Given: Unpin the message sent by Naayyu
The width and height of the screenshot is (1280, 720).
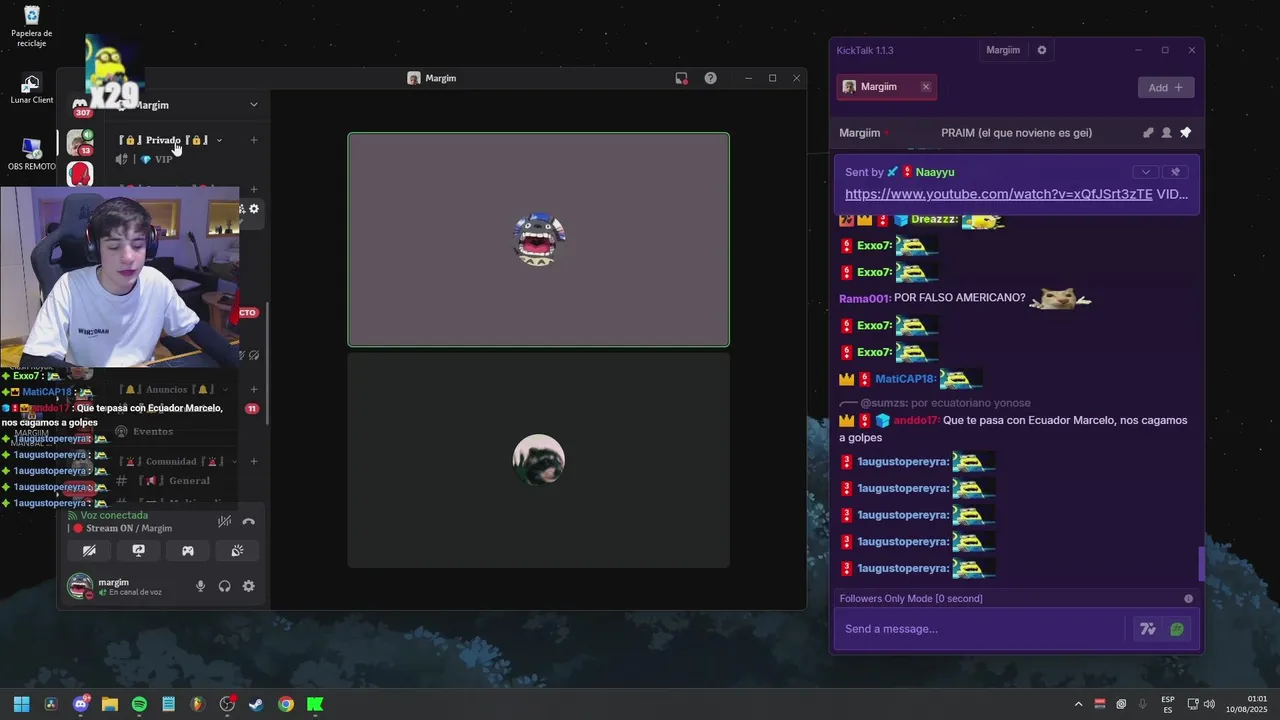Looking at the screenshot, I should [x=1176, y=172].
